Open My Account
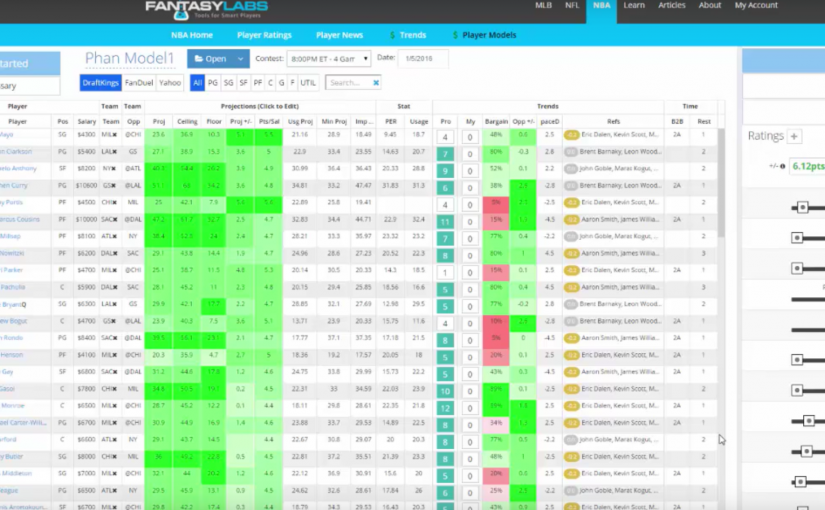 [x=756, y=5]
